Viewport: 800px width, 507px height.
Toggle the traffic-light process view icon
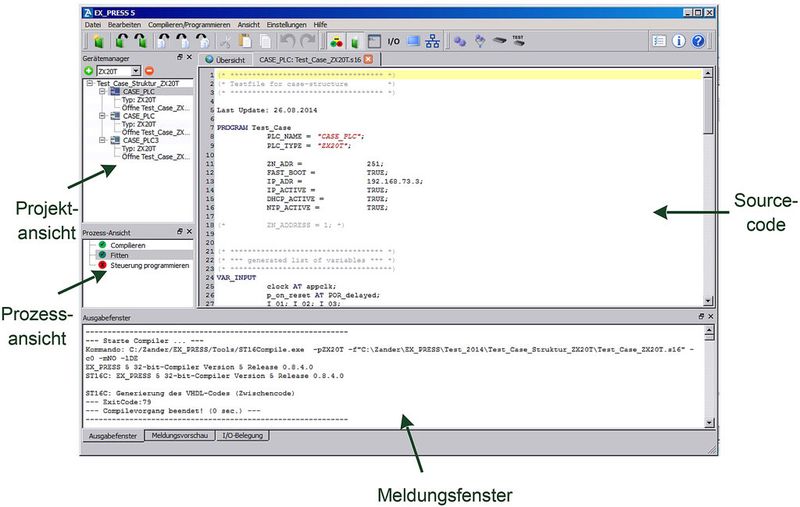point(336,41)
